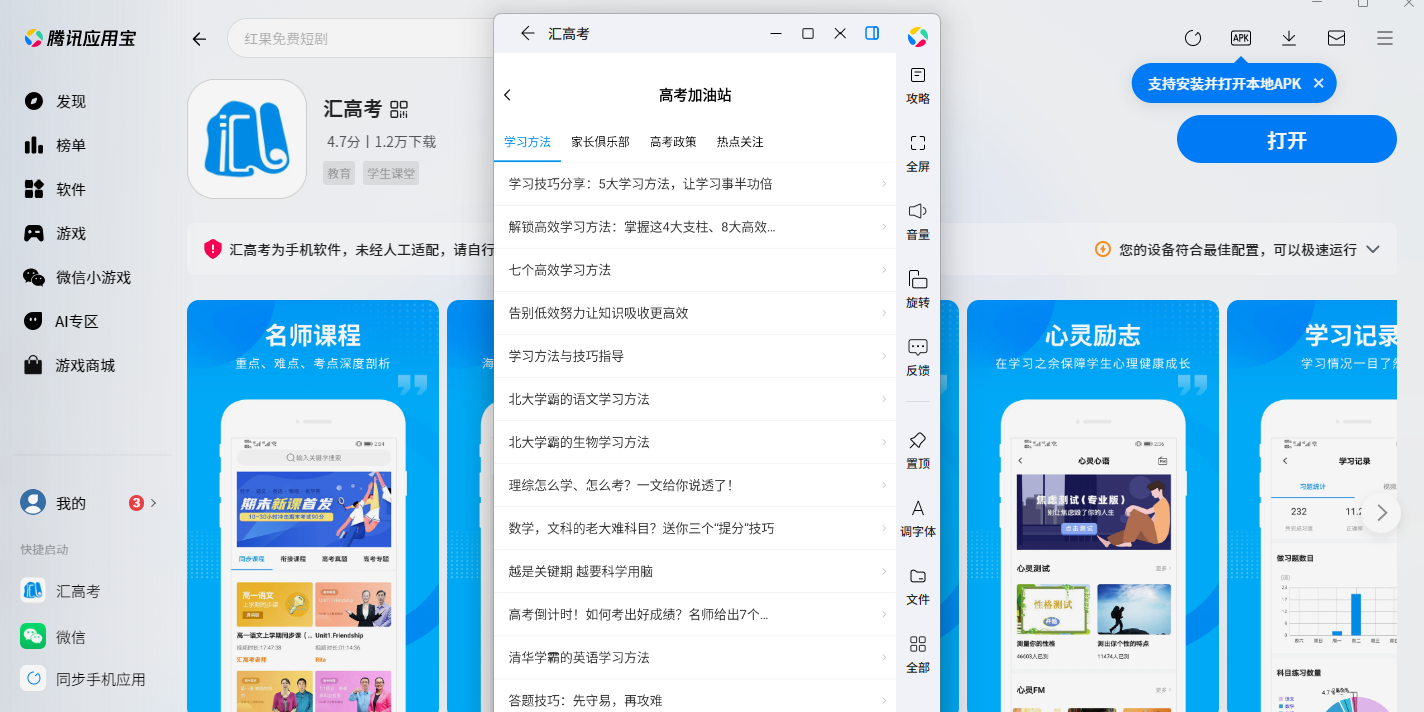Click the search box 红果免费短剧

tap(360, 39)
